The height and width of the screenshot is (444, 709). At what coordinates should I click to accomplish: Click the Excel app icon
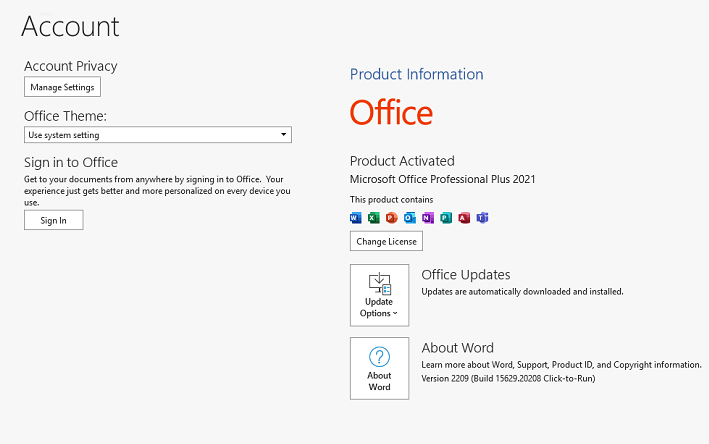click(x=373, y=218)
